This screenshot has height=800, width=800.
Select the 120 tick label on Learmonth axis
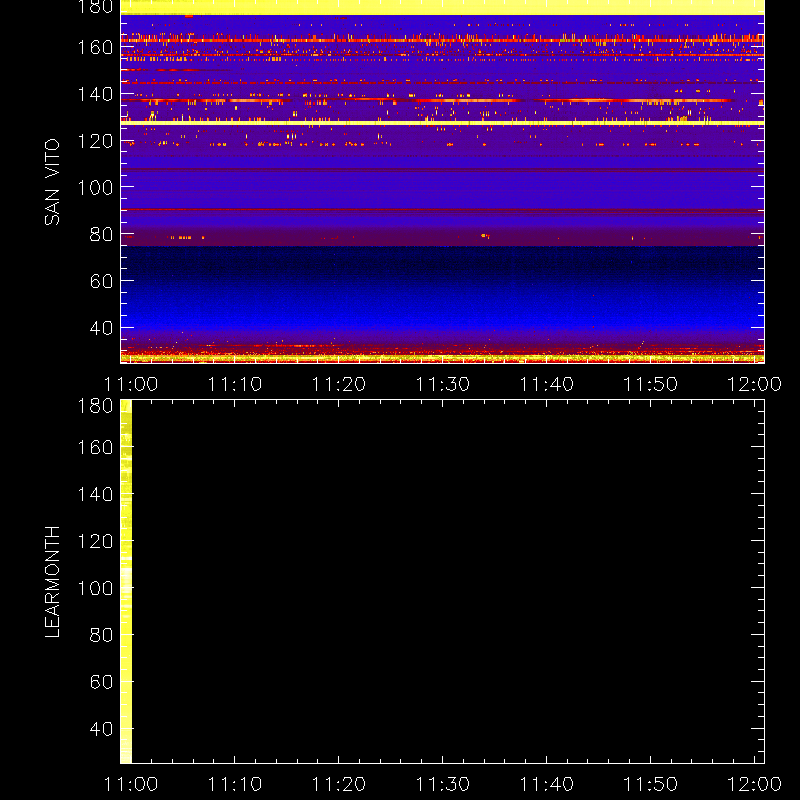[95, 541]
